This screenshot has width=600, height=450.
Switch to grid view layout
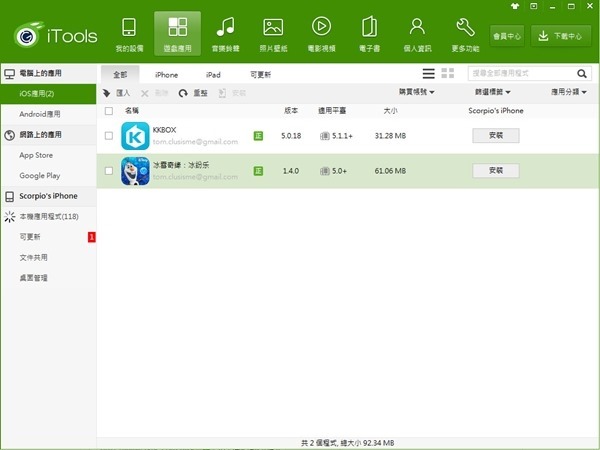[x=448, y=74]
